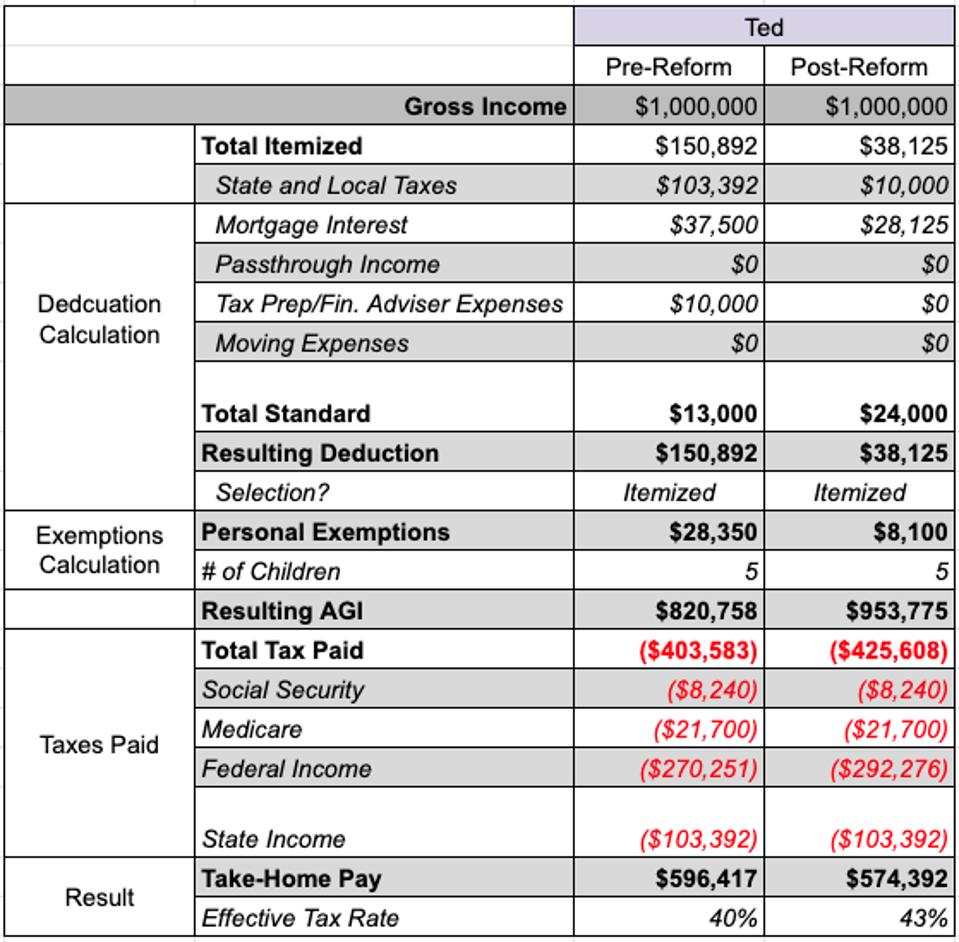Click the Deduction Calculation merged cell
This screenshot has height=942, width=959.
pos(100,319)
